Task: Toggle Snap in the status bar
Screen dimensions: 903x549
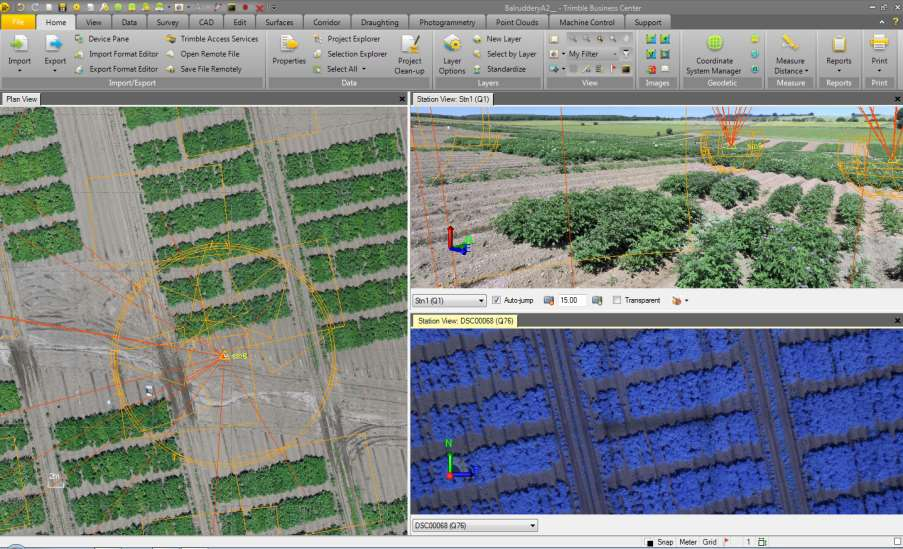Action: coord(665,542)
